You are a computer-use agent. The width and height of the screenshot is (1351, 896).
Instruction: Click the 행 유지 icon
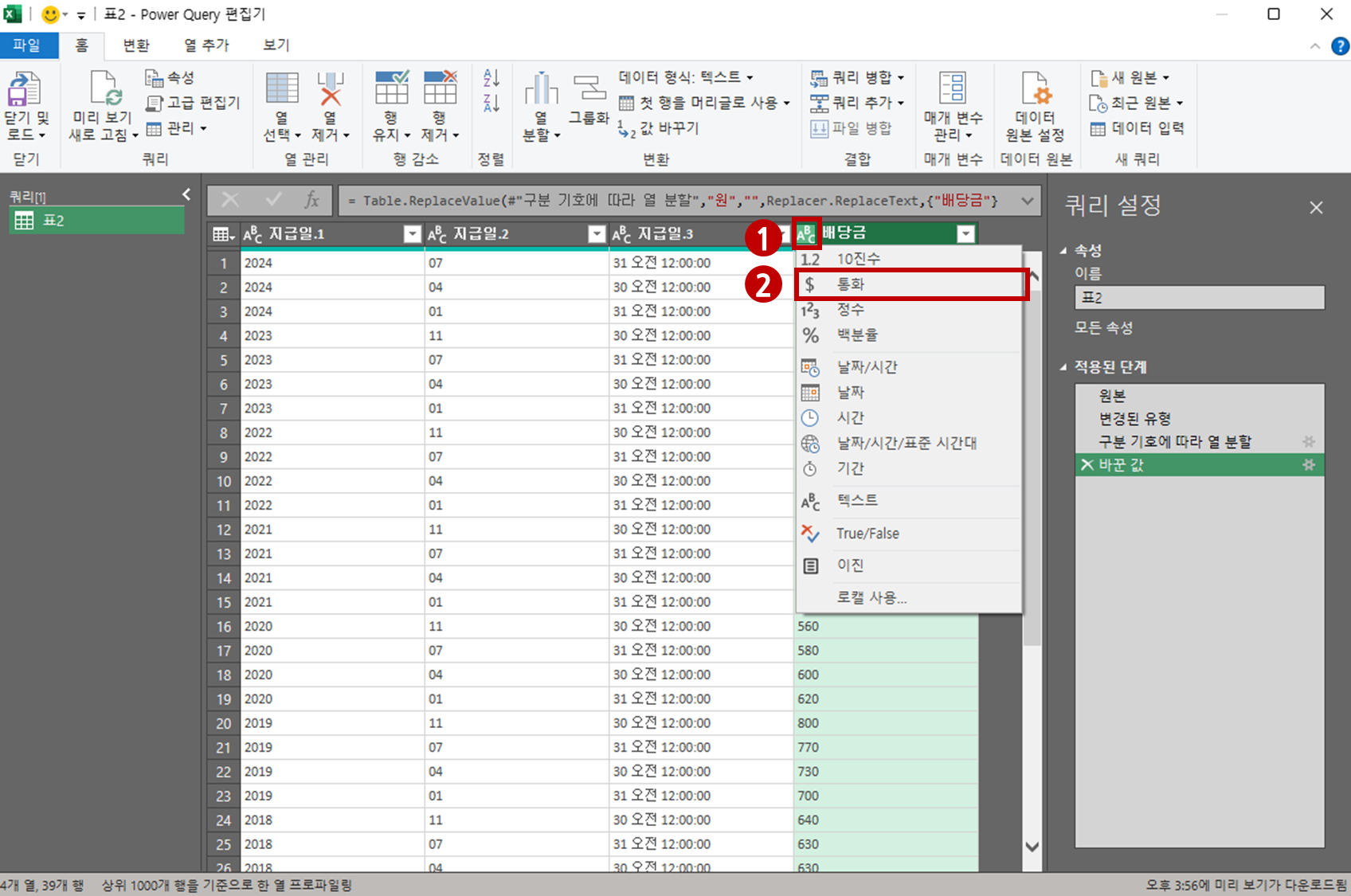(392, 88)
